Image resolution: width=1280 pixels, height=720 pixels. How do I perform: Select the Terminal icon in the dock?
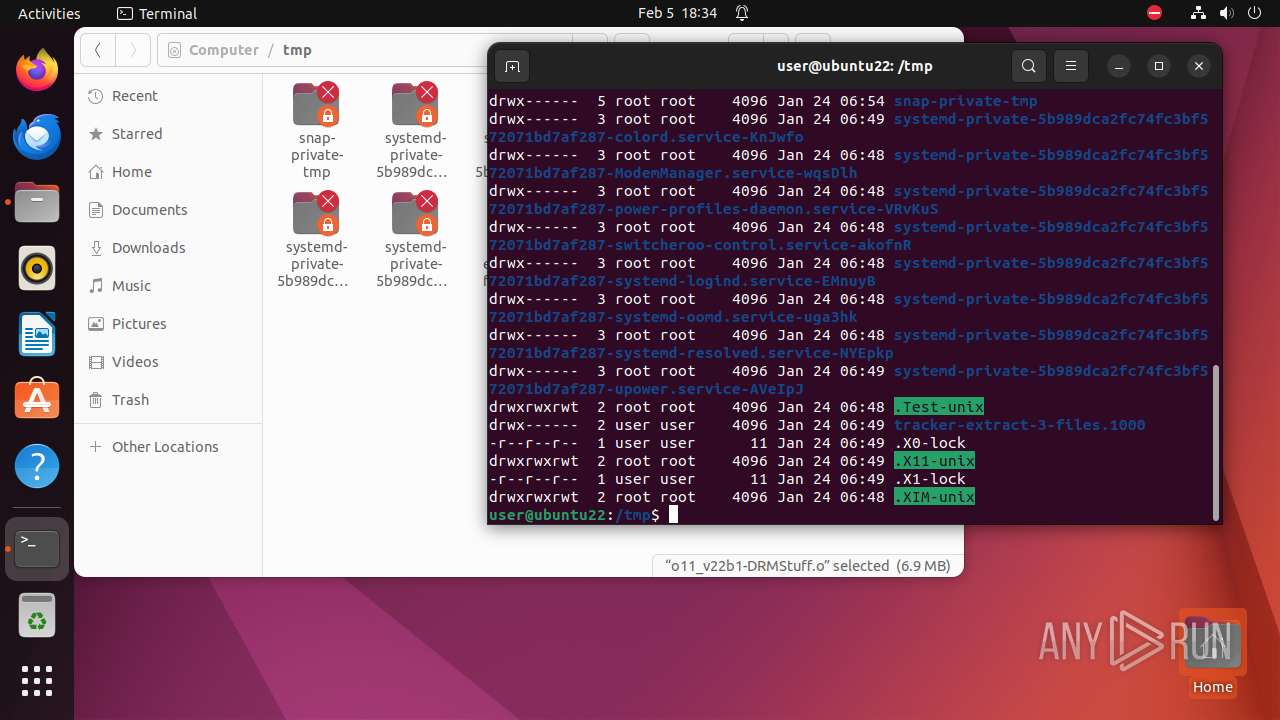point(37,549)
